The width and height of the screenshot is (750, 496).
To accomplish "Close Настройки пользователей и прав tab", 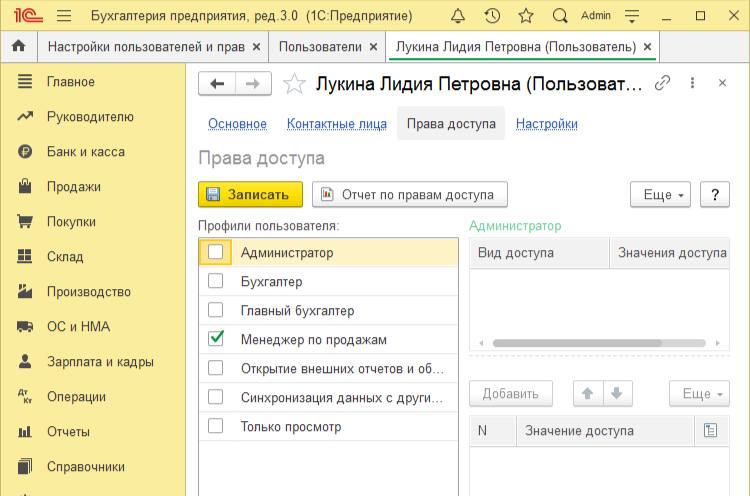I will (256, 47).
